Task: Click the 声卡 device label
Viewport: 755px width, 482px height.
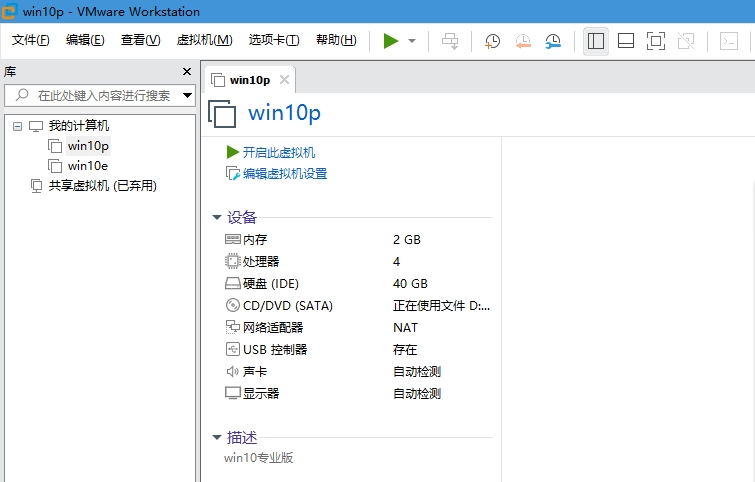Action: point(255,372)
